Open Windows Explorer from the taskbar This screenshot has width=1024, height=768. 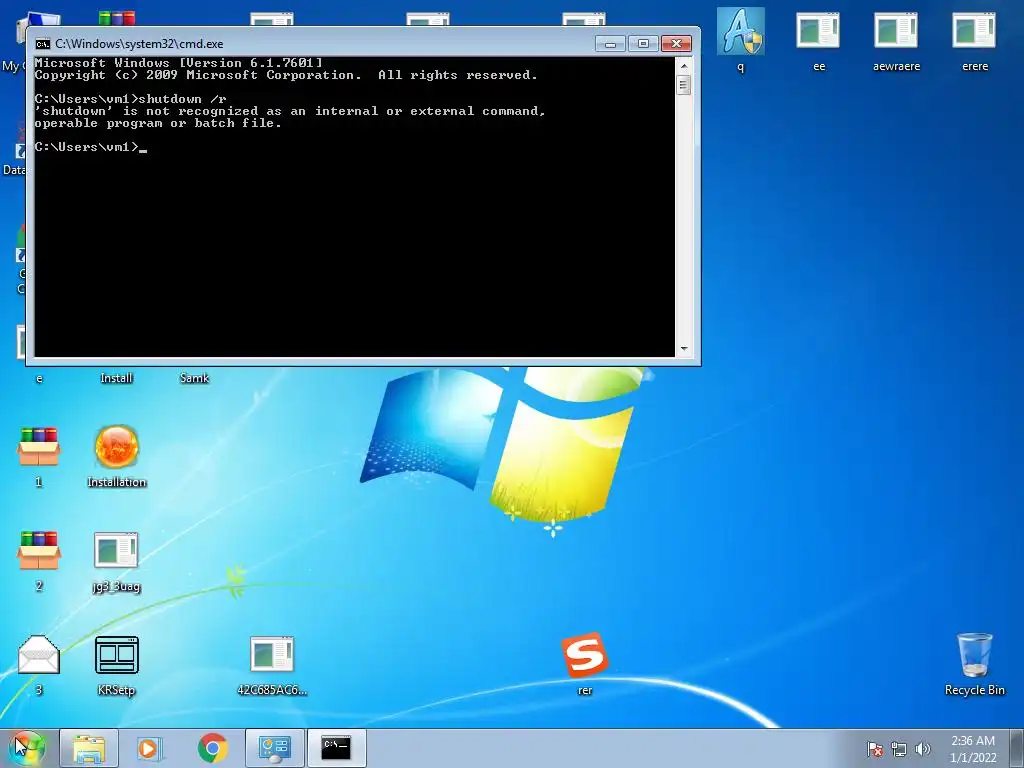[89, 748]
